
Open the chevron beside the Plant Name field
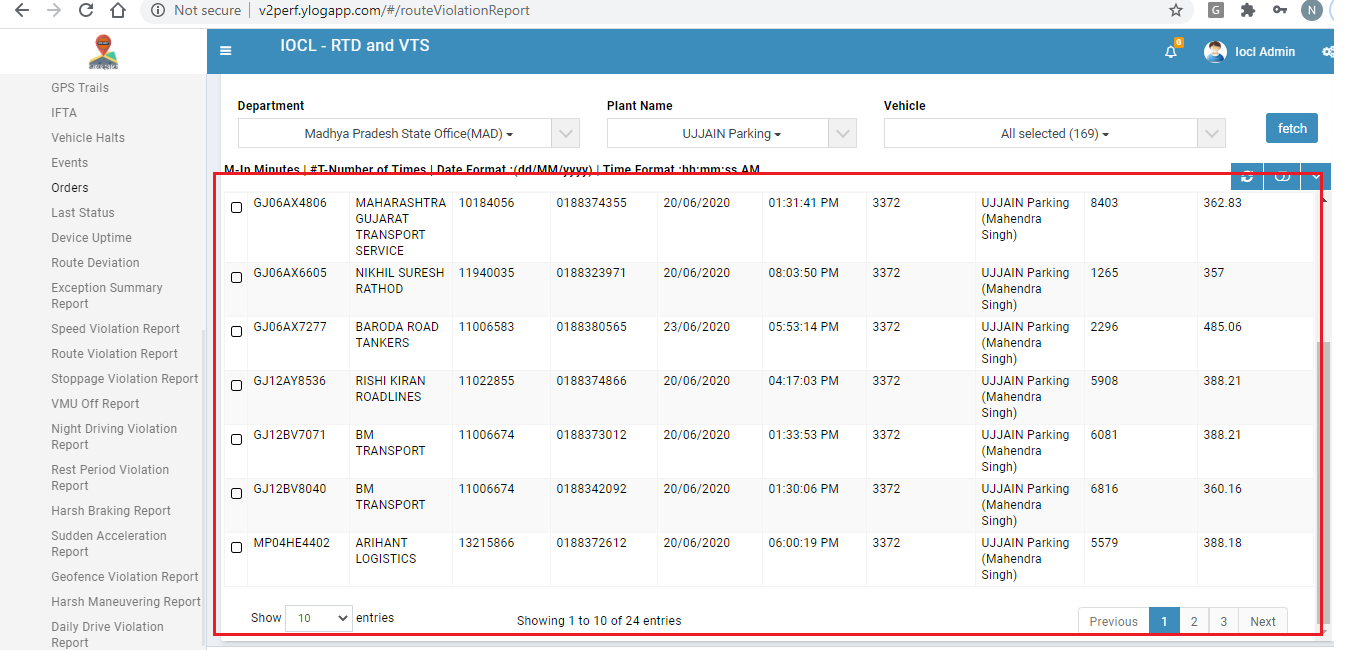click(x=843, y=133)
